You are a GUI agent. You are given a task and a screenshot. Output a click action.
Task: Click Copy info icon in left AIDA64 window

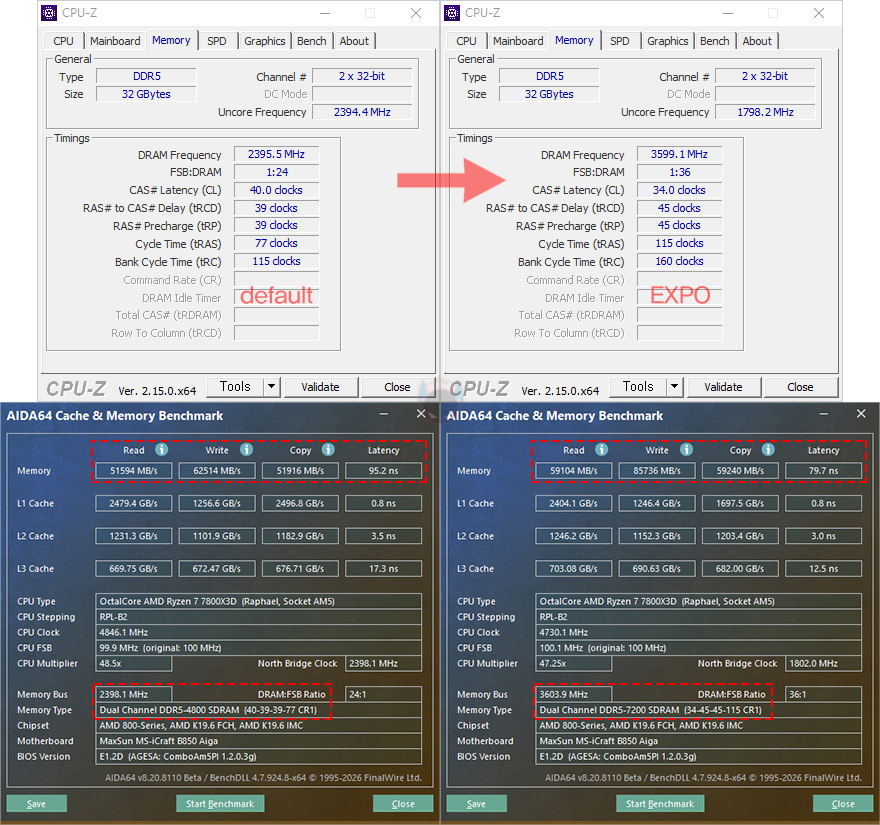click(328, 450)
